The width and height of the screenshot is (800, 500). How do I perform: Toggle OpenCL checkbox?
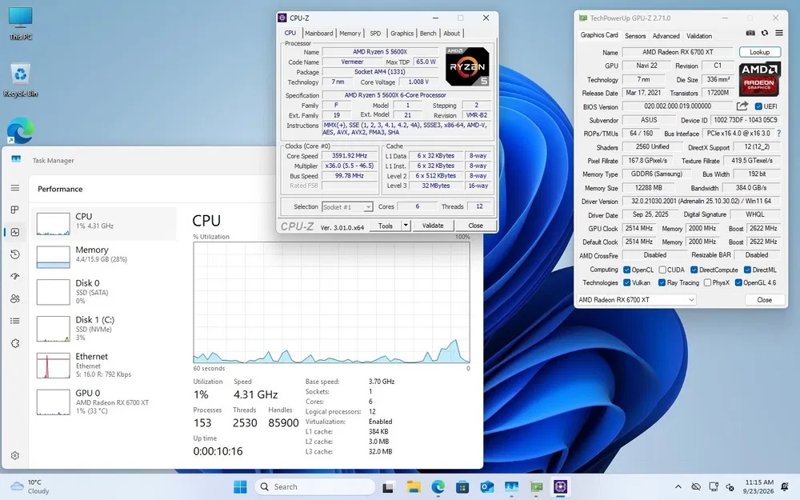pos(627,269)
